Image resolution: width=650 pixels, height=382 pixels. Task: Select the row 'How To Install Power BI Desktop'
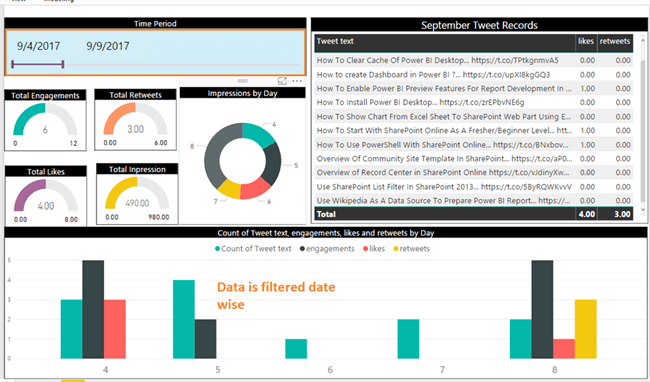click(x=473, y=102)
